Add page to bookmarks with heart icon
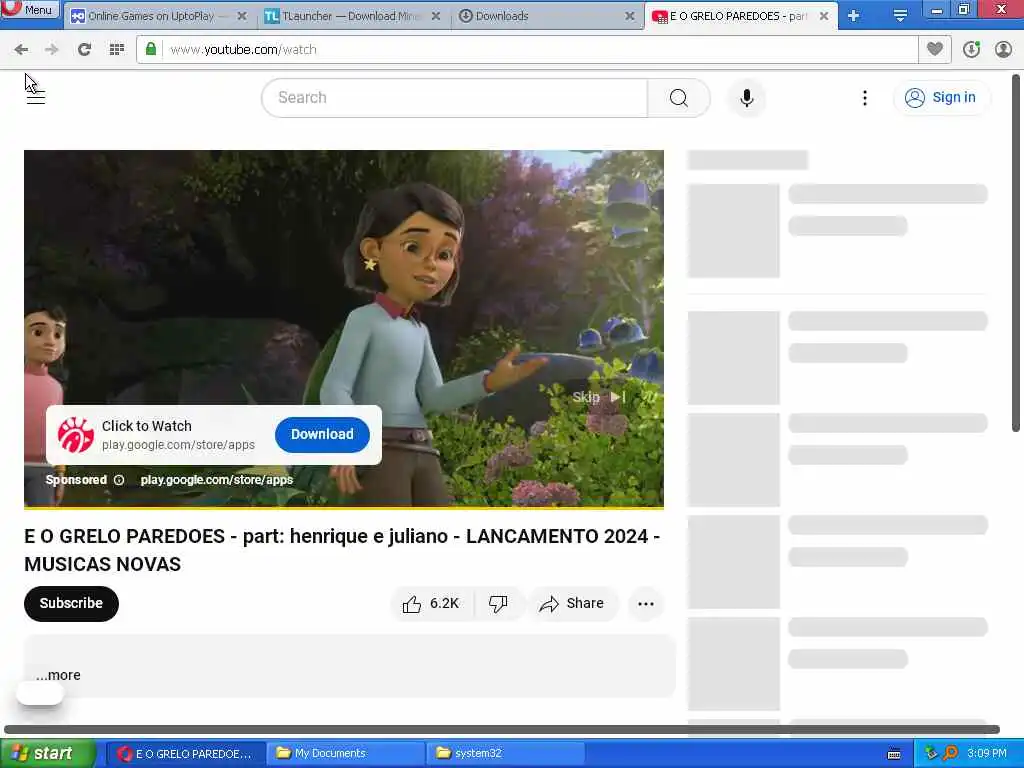The image size is (1024, 768). click(x=935, y=49)
